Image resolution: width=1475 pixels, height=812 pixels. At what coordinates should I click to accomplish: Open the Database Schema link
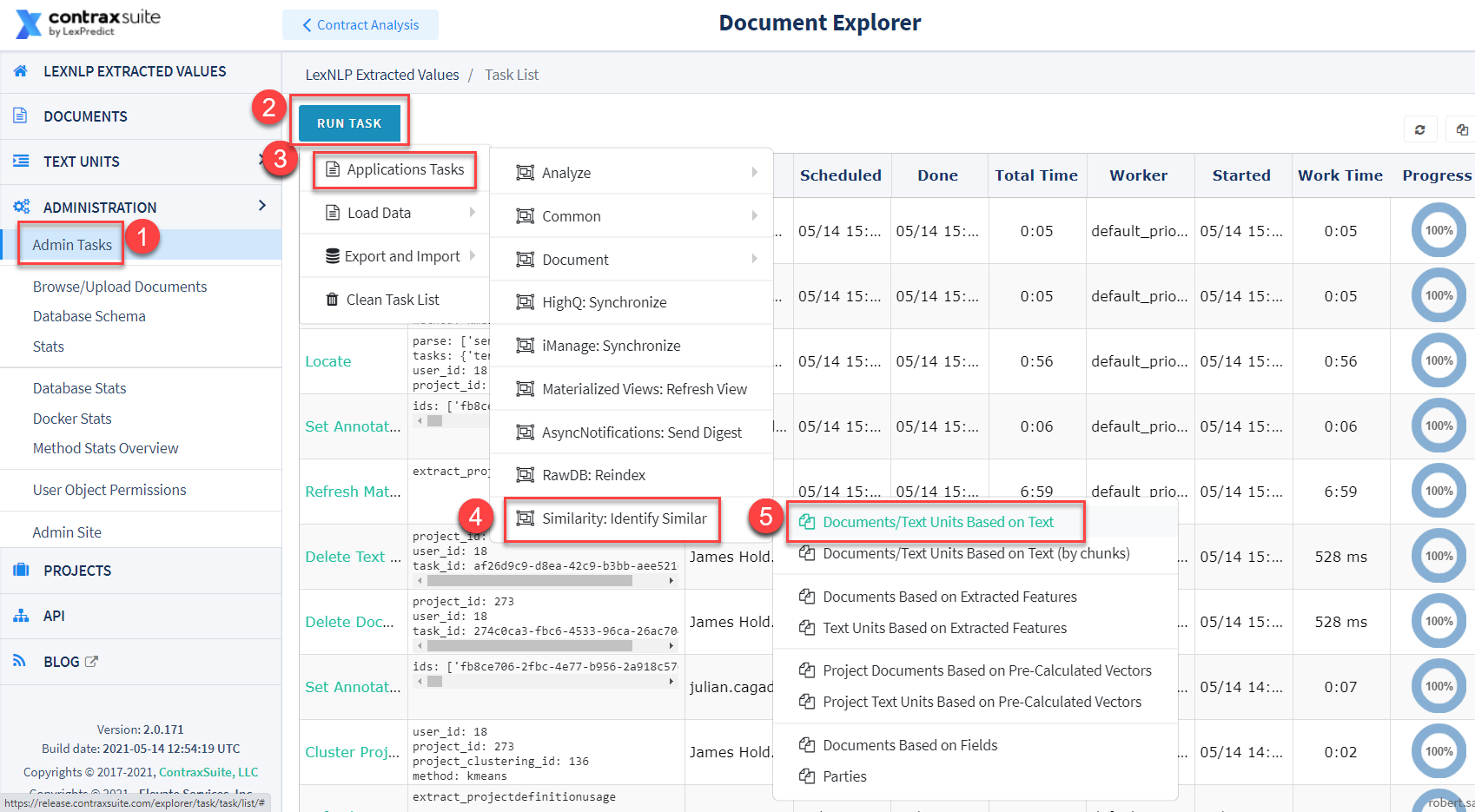coord(89,316)
